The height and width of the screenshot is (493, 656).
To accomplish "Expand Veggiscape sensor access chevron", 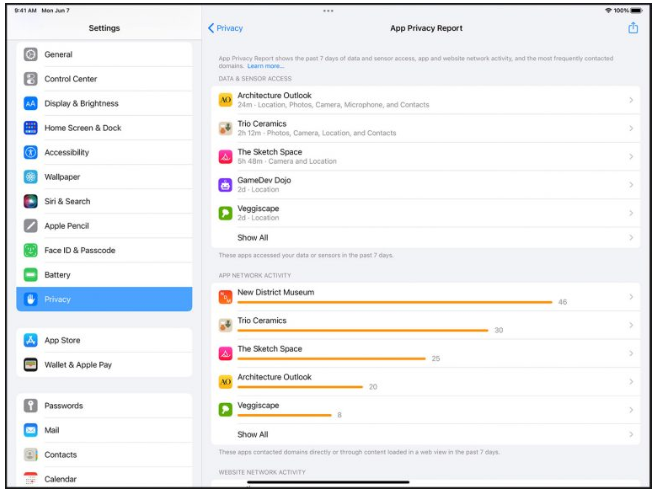I will [631, 213].
